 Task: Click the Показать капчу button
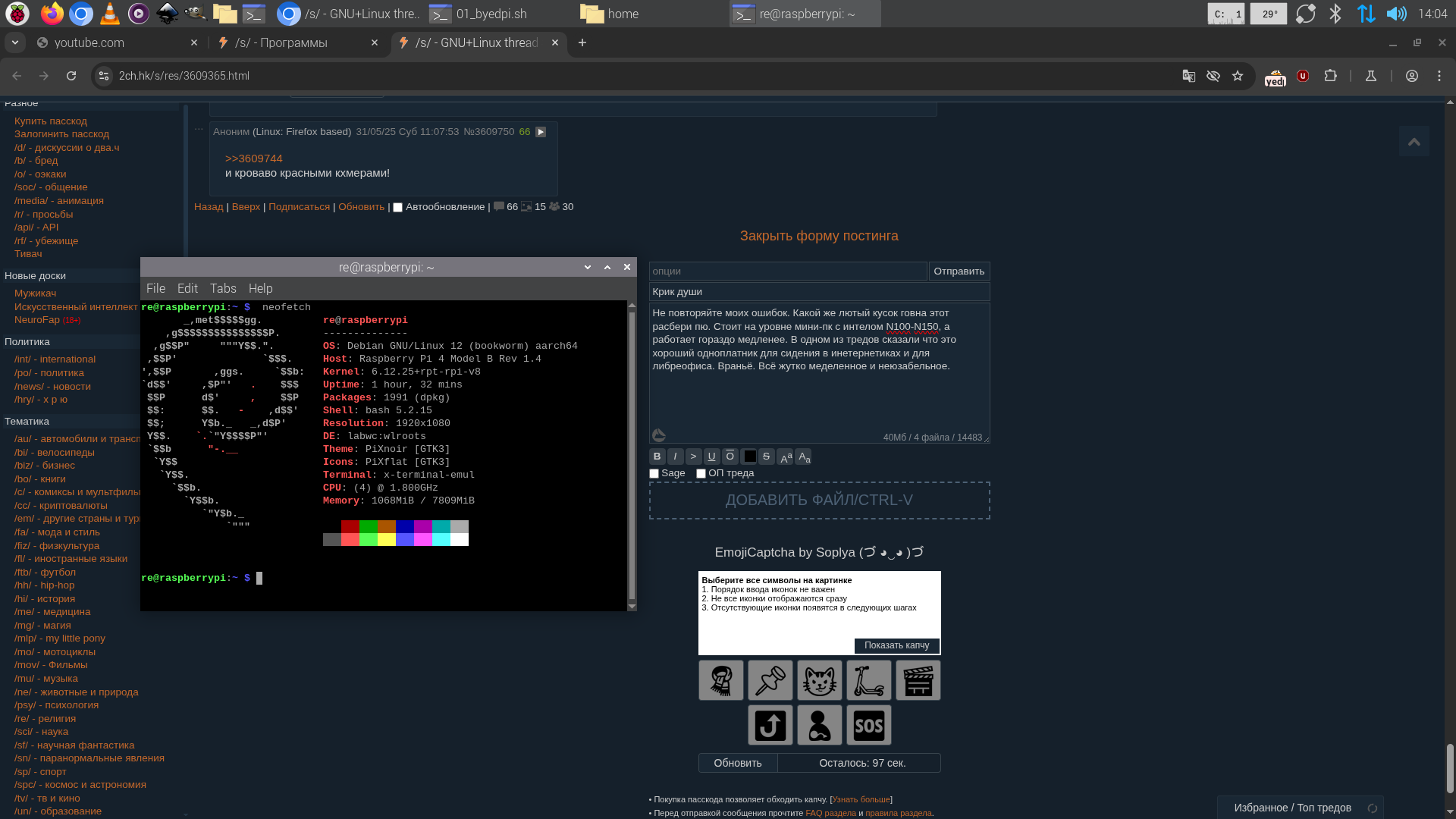tap(896, 645)
